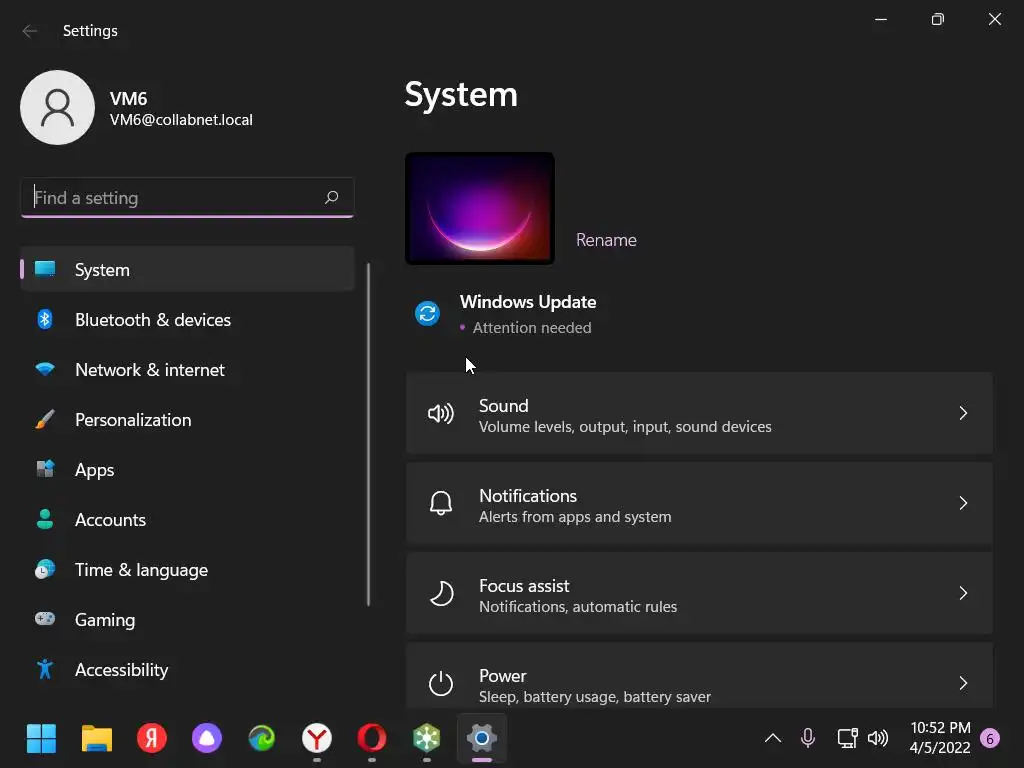Open the Power settings title
Screen dimensions: 1024x768
(x=502, y=676)
